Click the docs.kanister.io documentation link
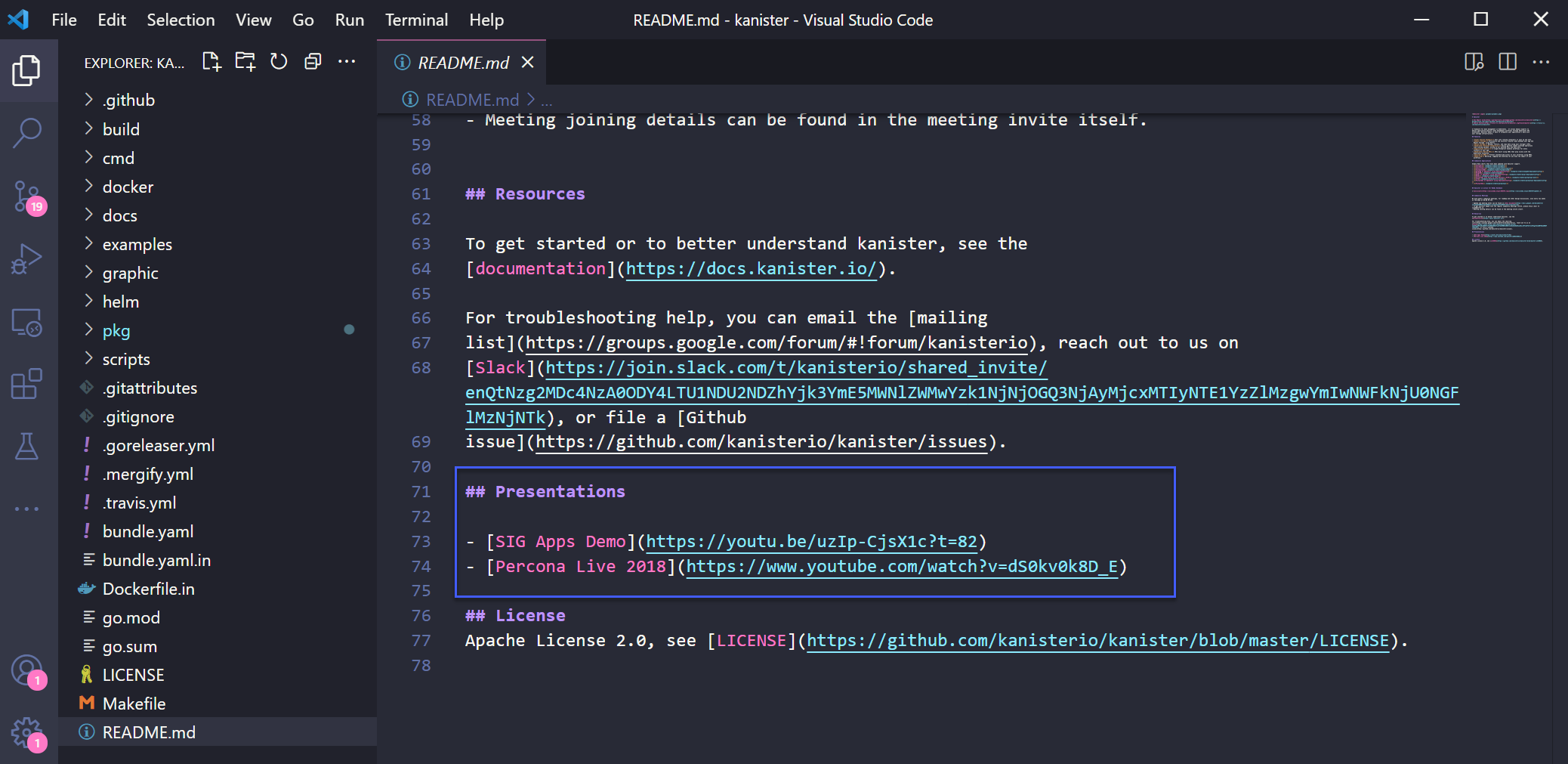 (751, 269)
